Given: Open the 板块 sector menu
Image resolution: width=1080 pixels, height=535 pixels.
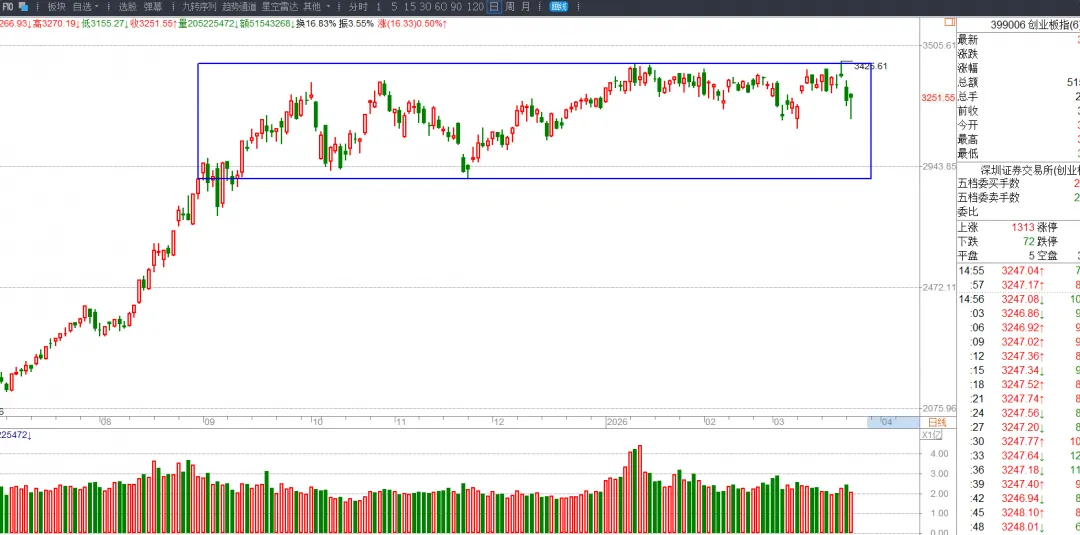Looking at the screenshot, I should [56, 7].
